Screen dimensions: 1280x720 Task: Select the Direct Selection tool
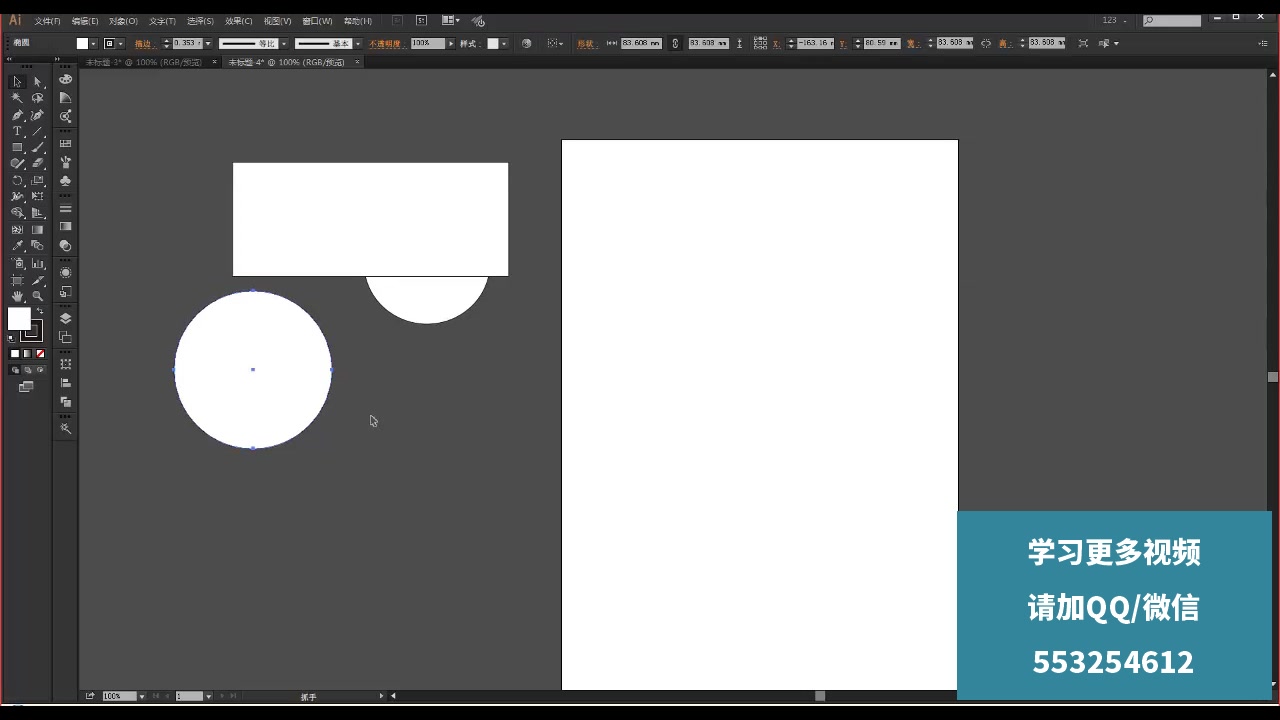pyautogui.click(x=38, y=81)
